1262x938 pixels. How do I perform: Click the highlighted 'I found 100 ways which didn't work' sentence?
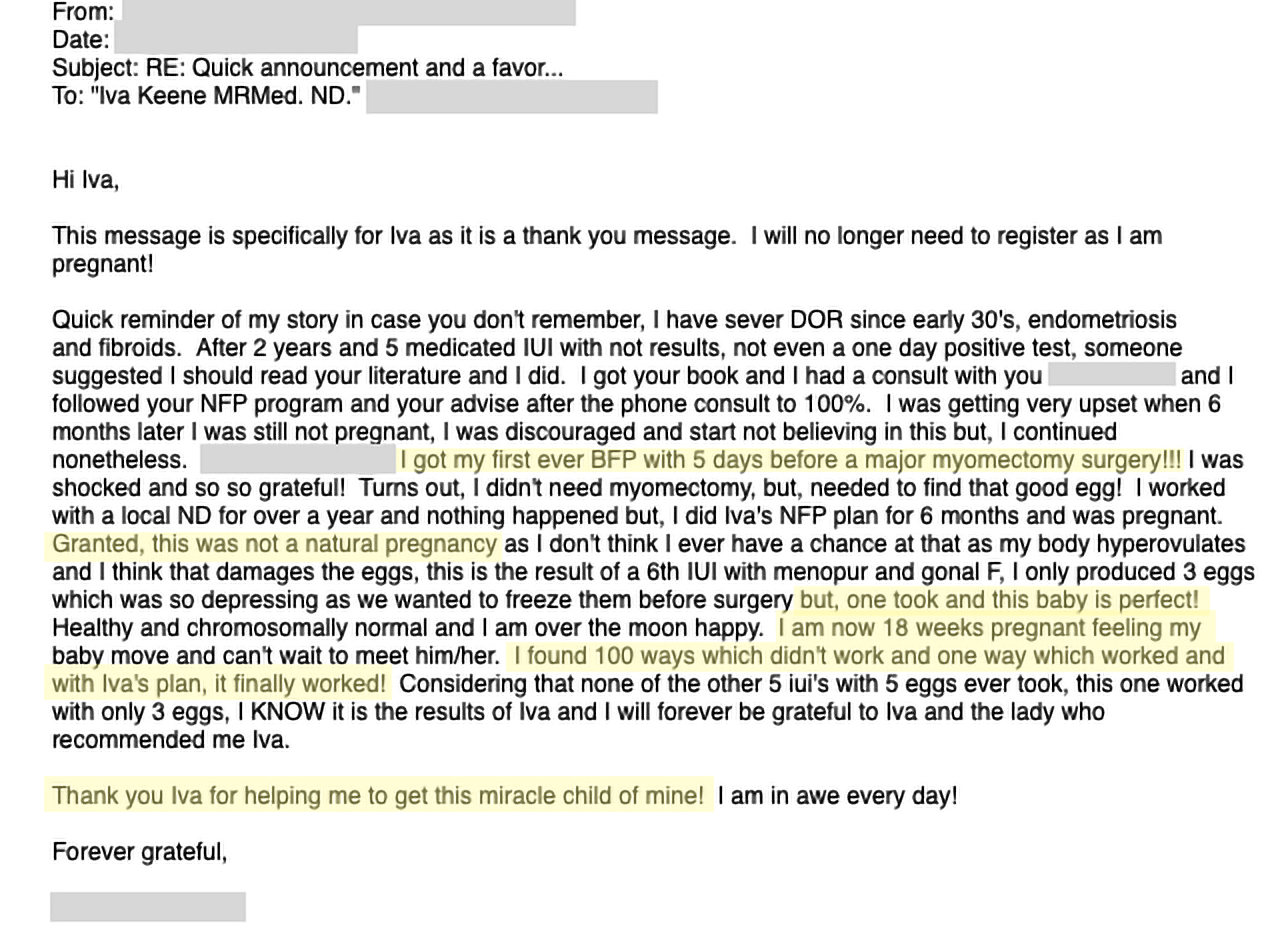(870, 656)
